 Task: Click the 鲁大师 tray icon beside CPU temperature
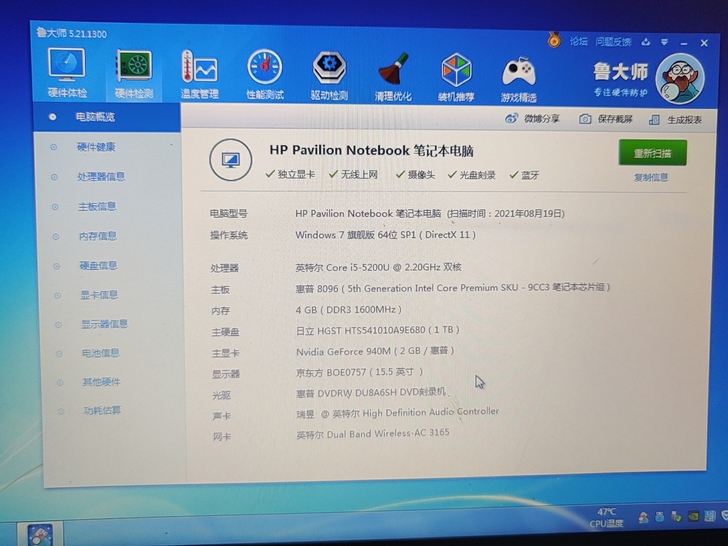[x=643, y=517]
